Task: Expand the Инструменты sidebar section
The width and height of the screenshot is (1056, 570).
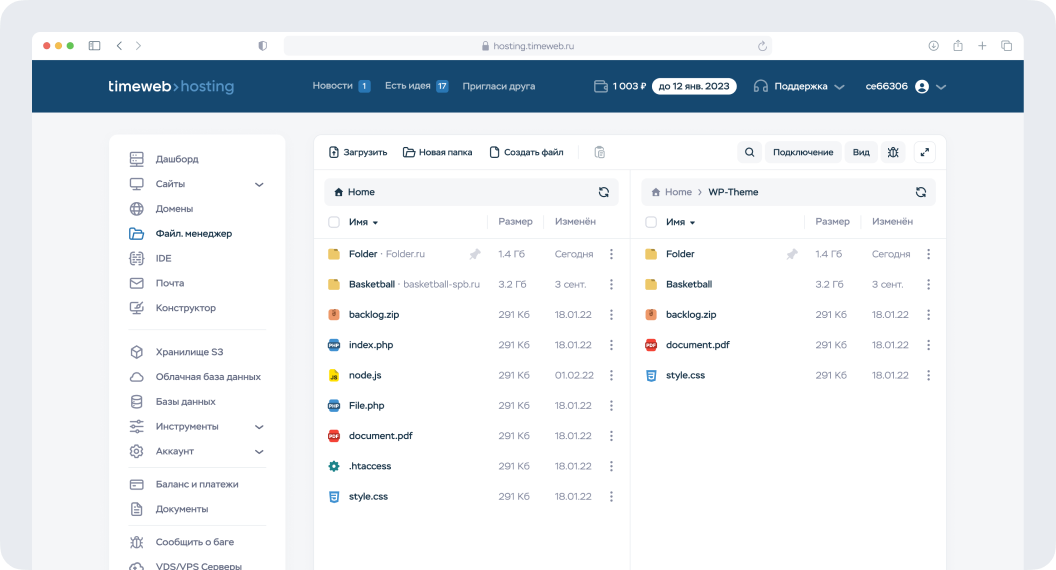Action: click(x=259, y=426)
